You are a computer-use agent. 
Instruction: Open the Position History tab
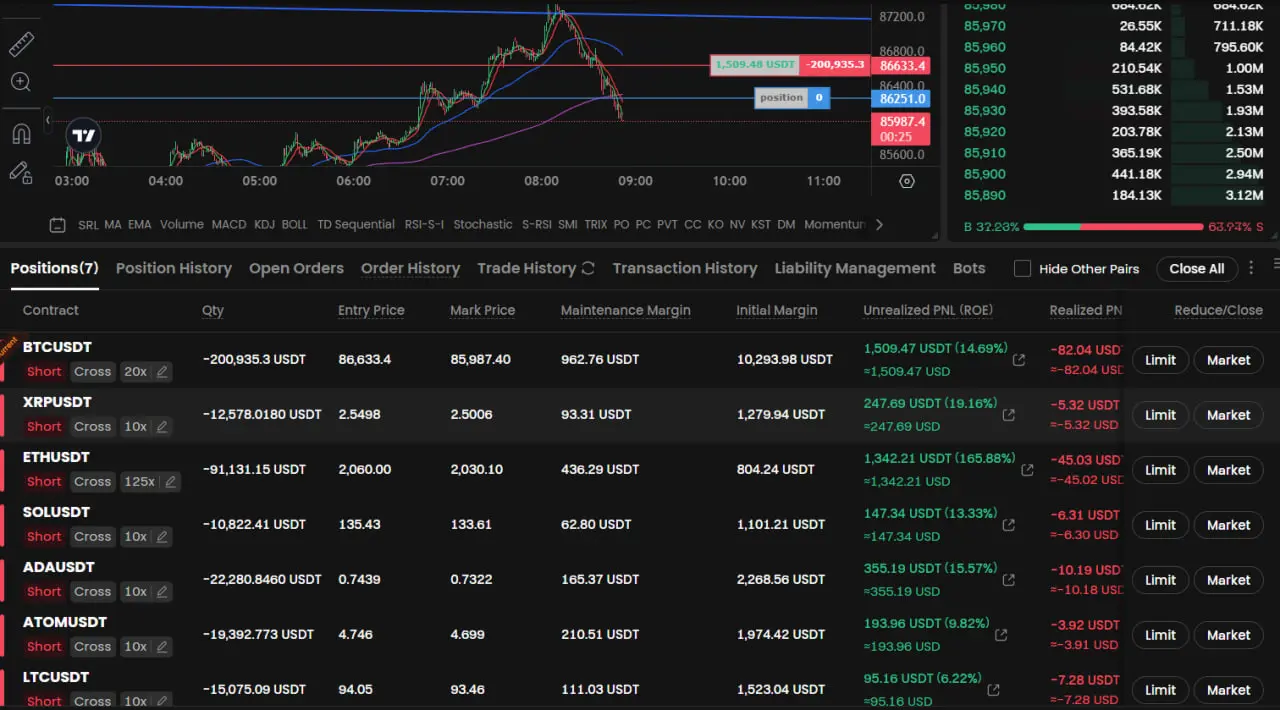173,268
